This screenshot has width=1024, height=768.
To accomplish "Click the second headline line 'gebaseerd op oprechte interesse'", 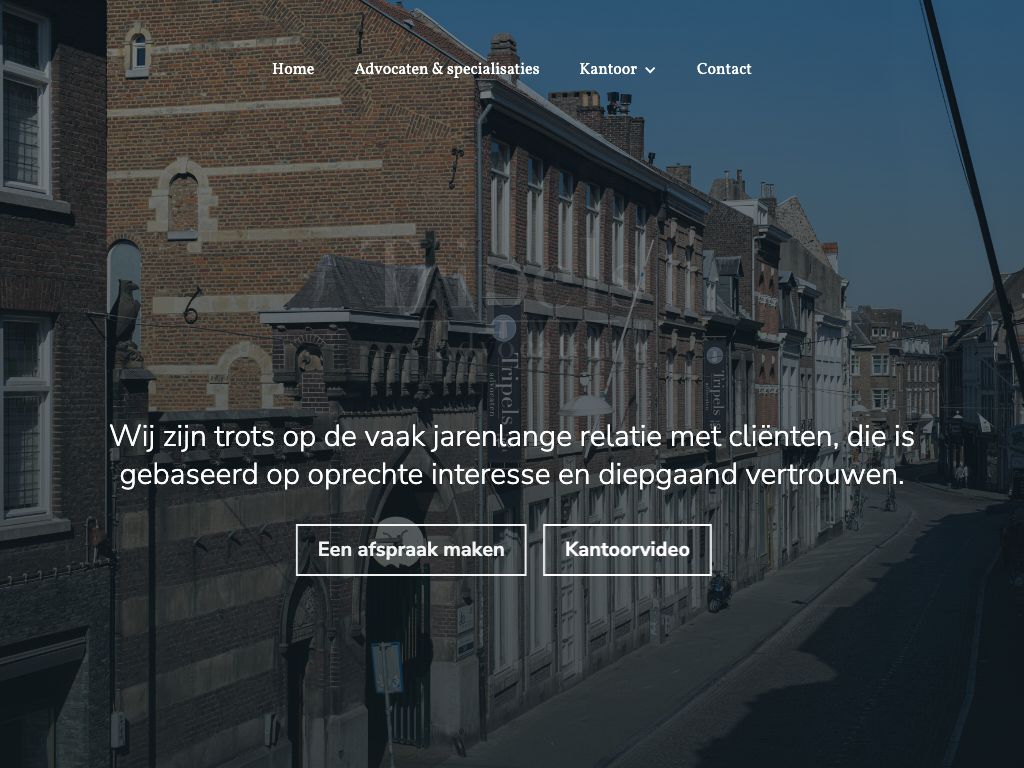I will [x=511, y=474].
